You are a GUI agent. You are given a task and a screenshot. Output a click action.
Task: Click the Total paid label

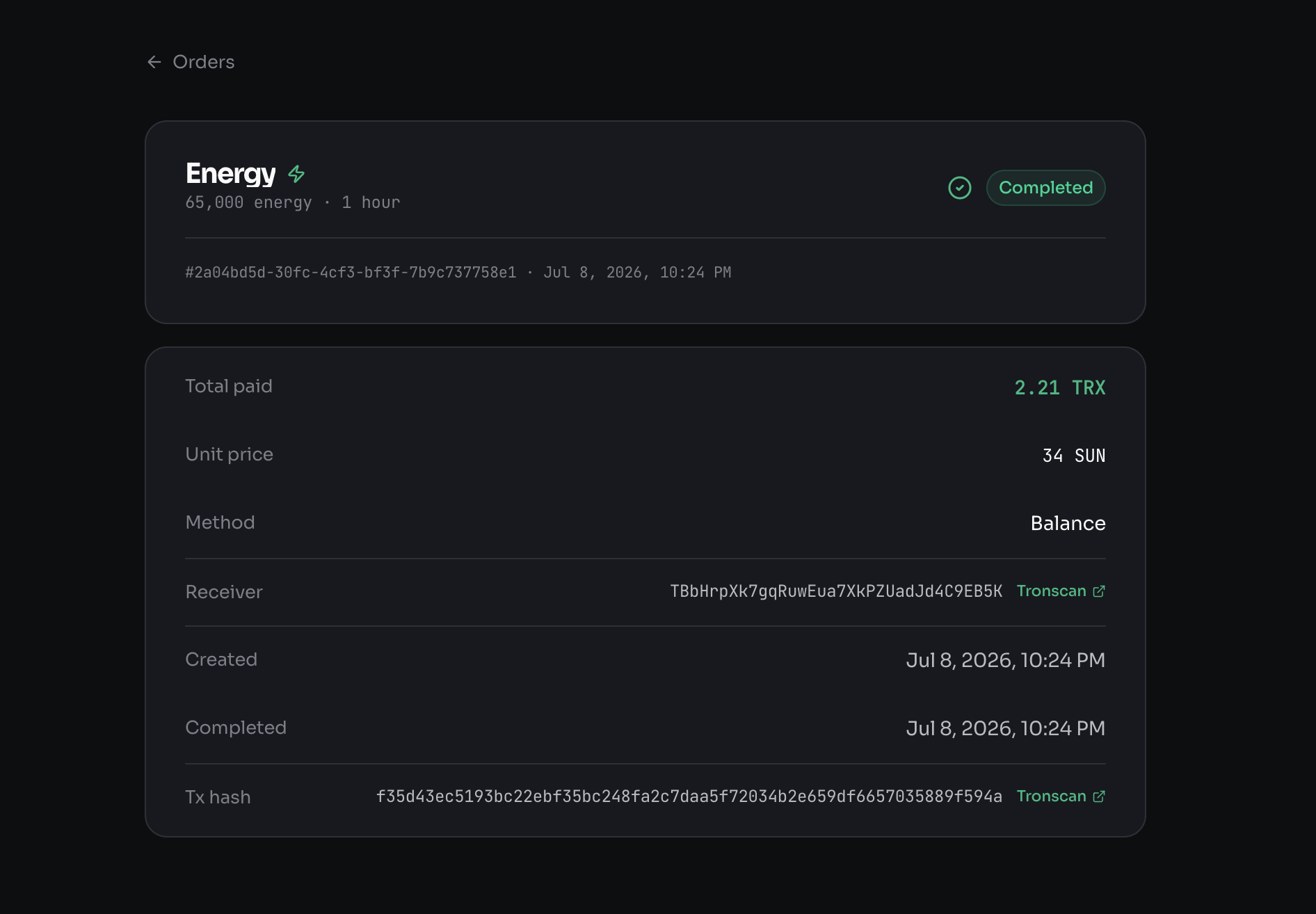pyautogui.click(x=229, y=386)
